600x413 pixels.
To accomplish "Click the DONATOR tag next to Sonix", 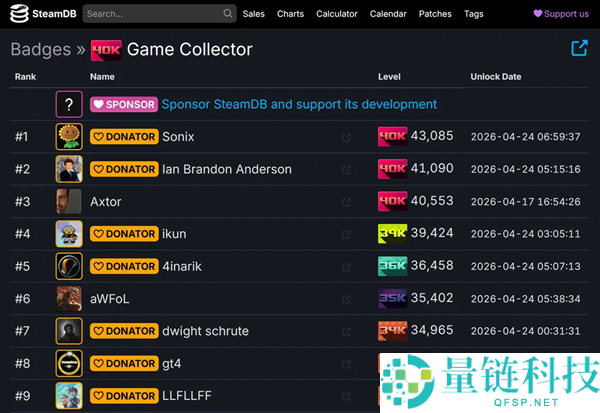I will coord(124,137).
